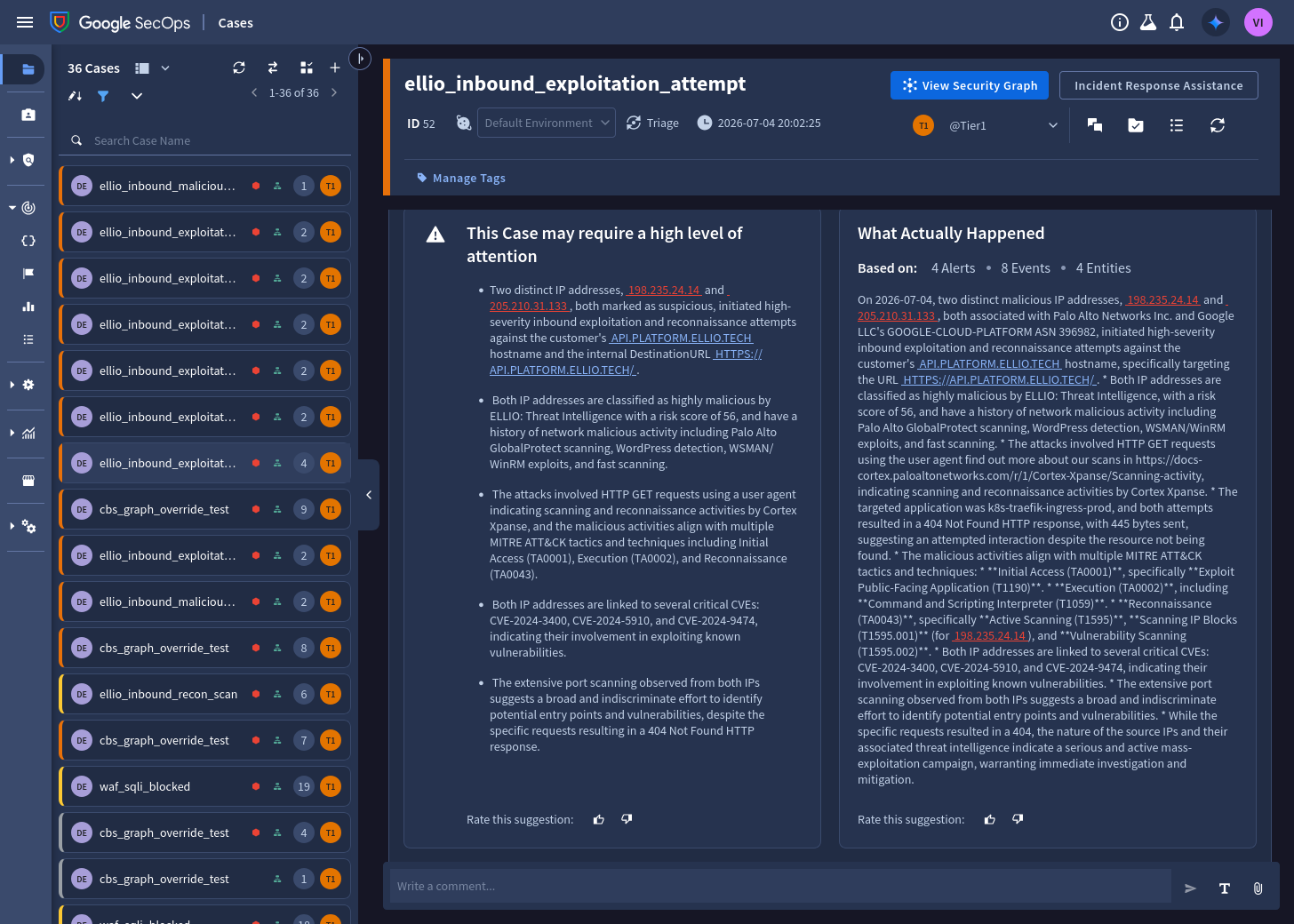Open the labs flask icon
Screen dimensions: 1294x924
pyautogui.click(x=1148, y=22)
